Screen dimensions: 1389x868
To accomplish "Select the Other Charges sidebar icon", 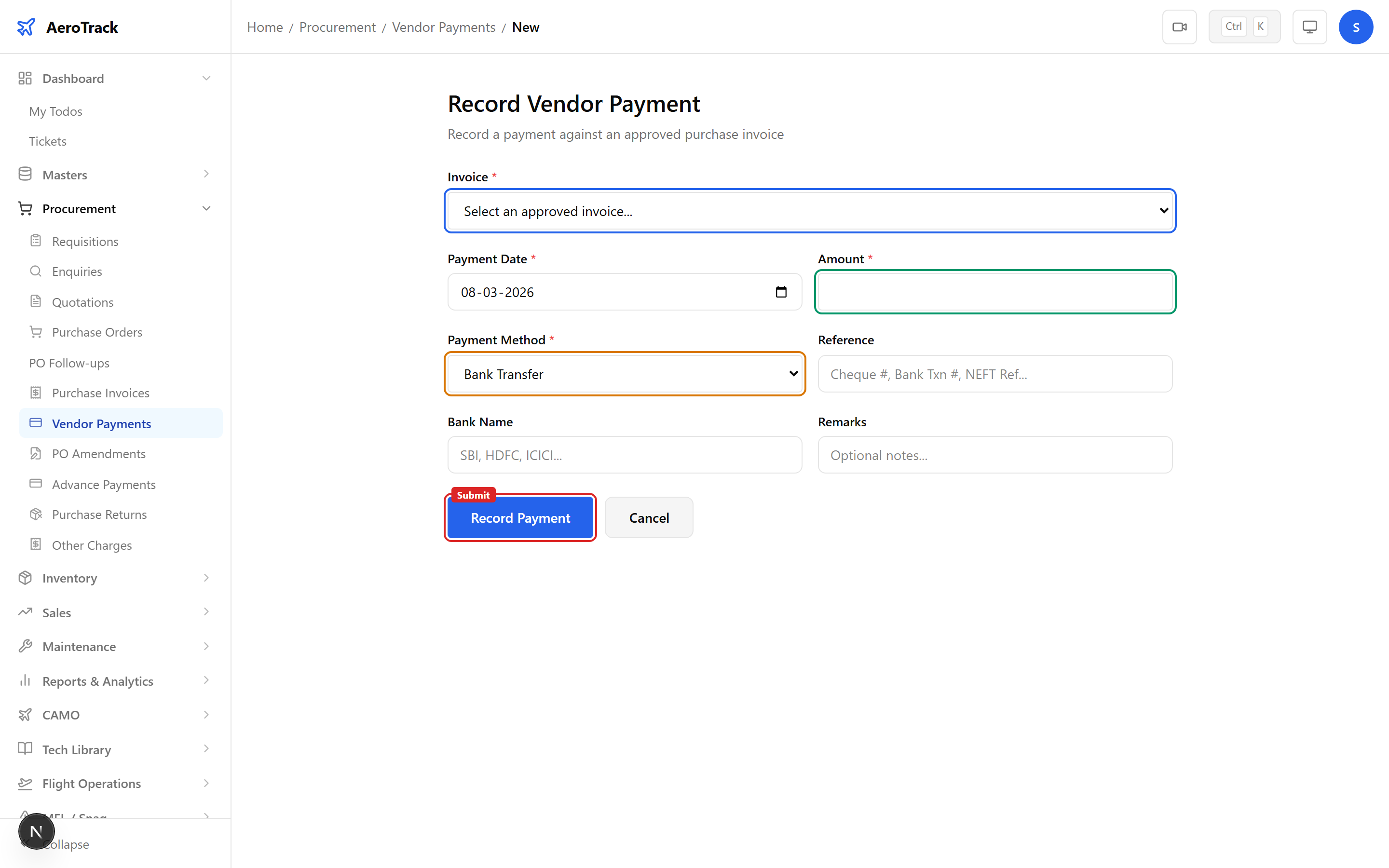I will 36,545.
